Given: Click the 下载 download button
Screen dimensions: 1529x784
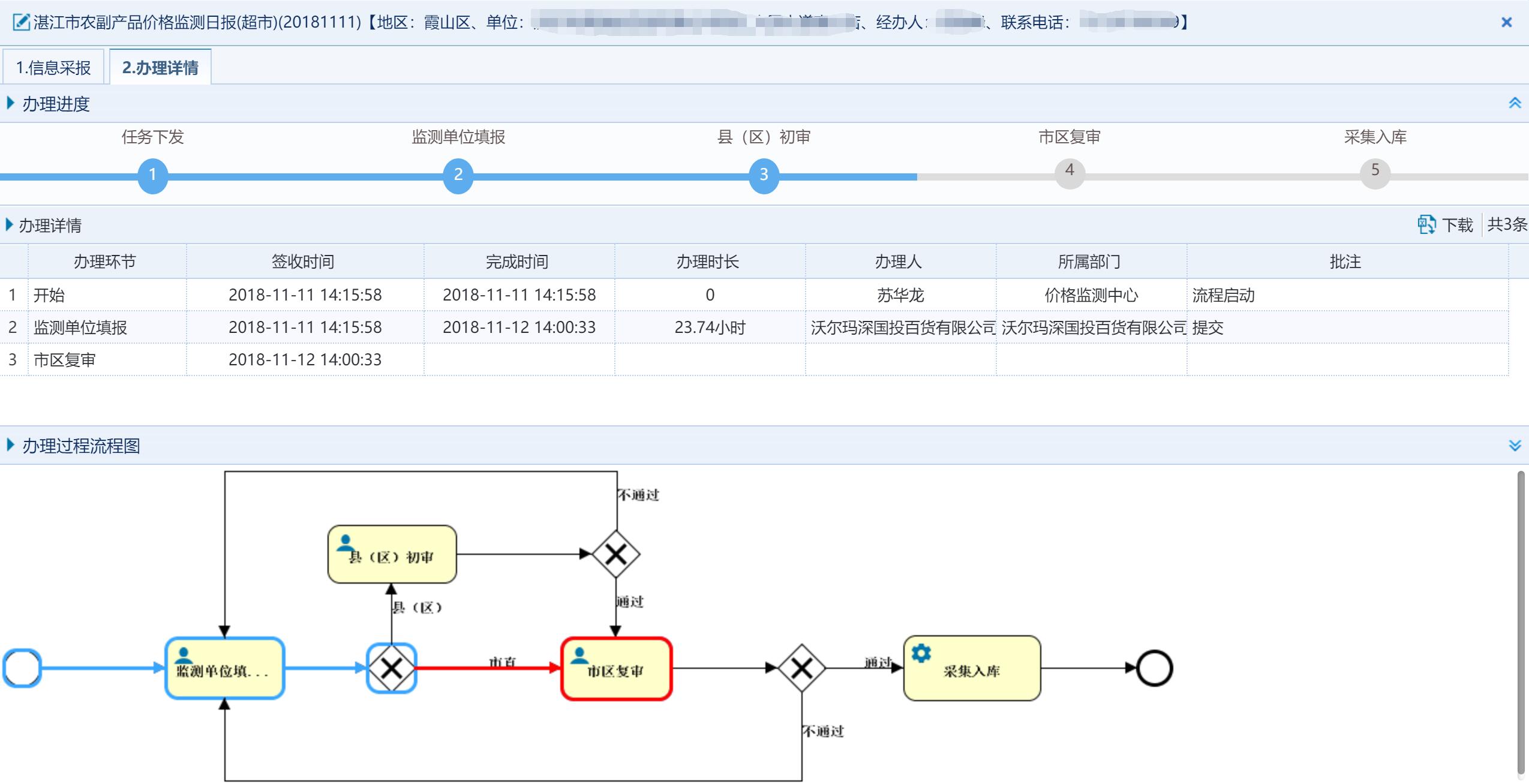Looking at the screenshot, I should tap(1457, 225).
